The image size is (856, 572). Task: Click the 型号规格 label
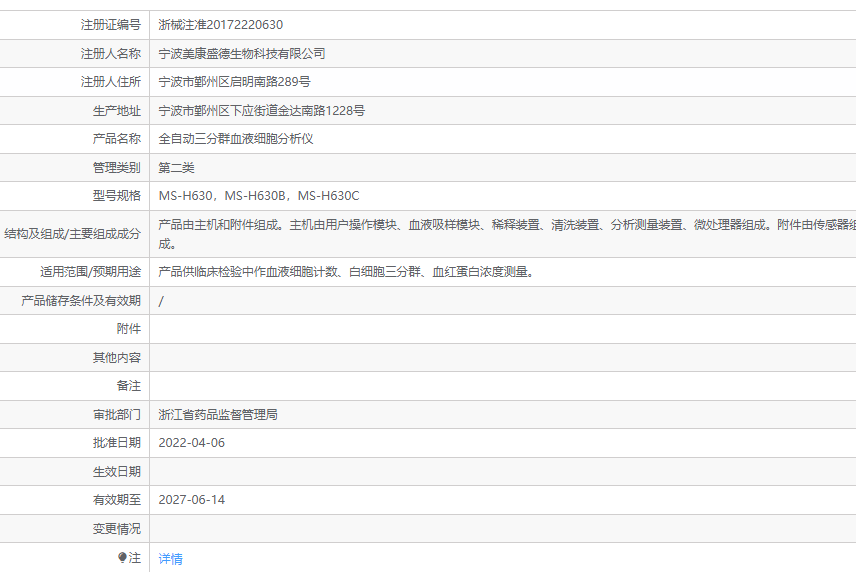point(117,196)
